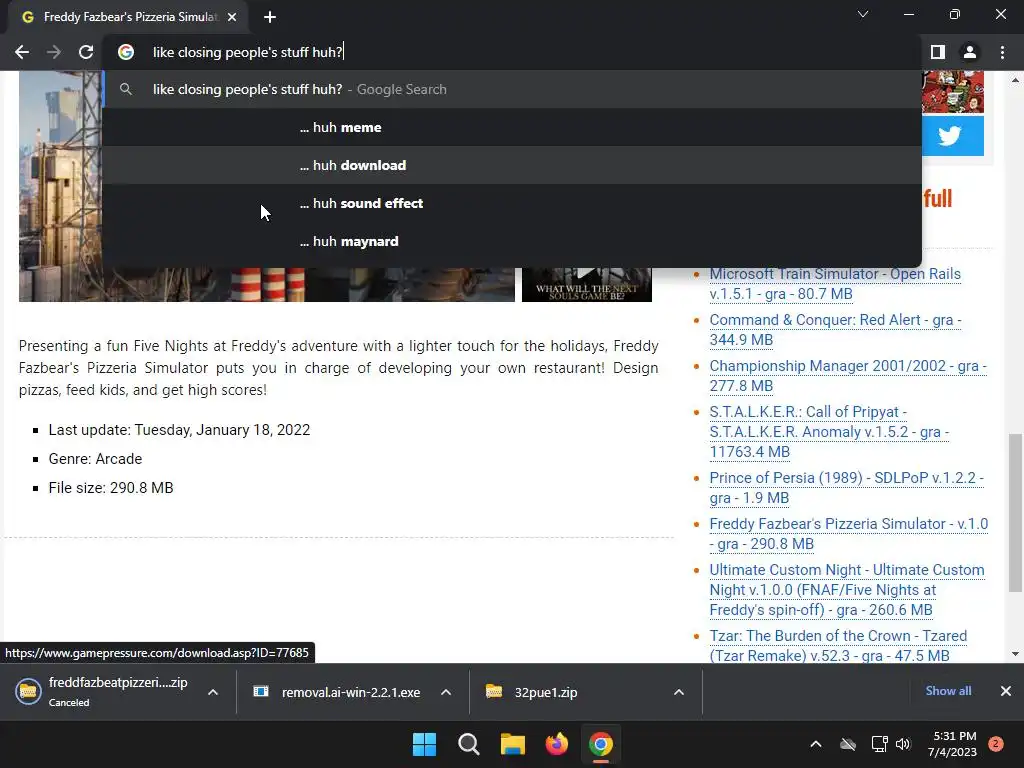Viewport: 1024px width, 768px height.
Task: Show hidden system tray icons
Action: (x=816, y=744)
